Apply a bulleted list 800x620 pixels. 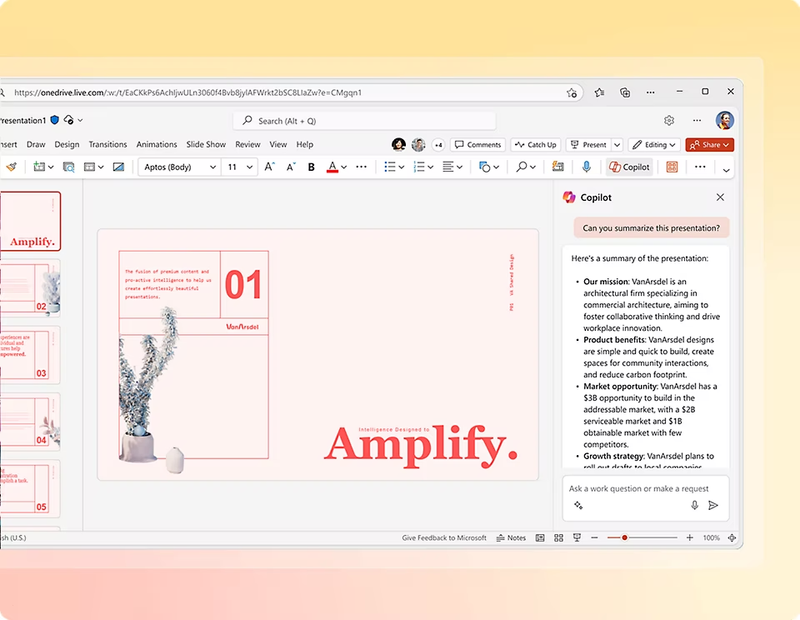390,167
